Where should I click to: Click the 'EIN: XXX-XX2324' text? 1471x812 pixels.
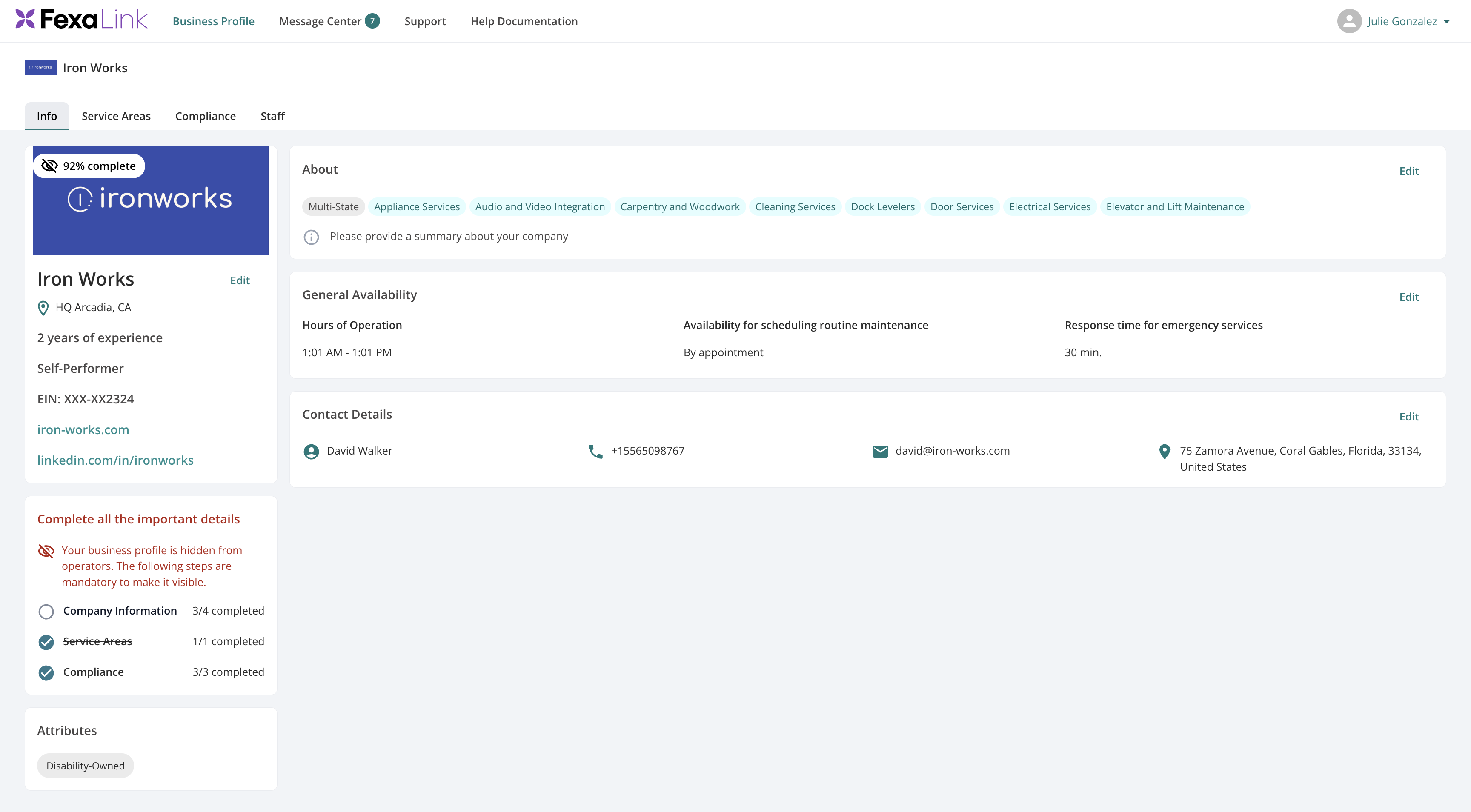point(86,399)
